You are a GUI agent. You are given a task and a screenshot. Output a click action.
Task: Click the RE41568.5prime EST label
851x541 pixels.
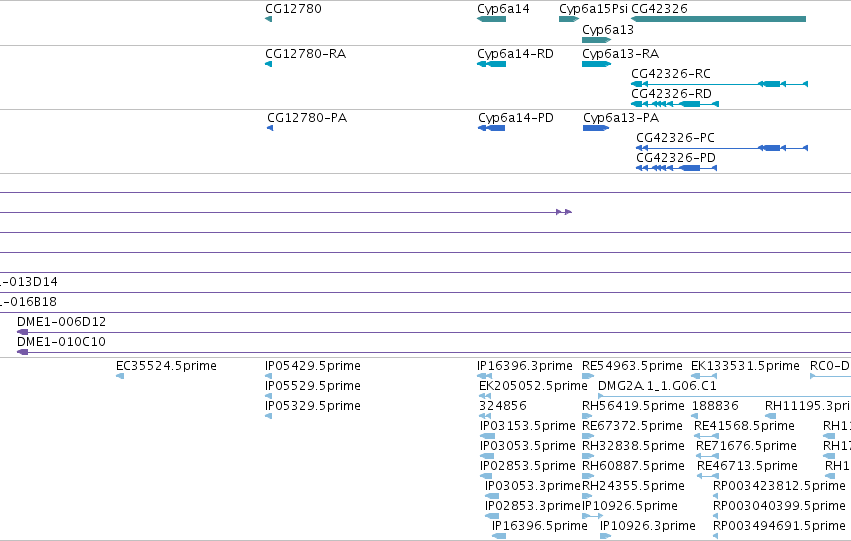[744, 426]
